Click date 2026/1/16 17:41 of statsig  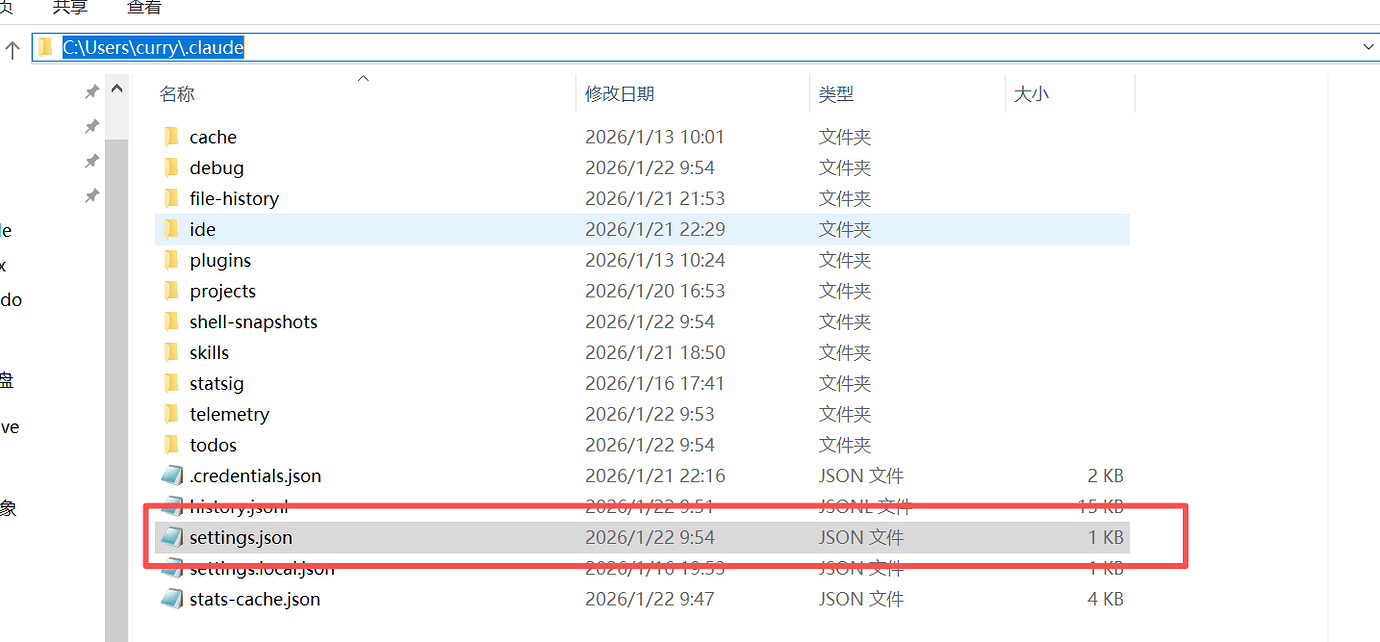[655, 383]
